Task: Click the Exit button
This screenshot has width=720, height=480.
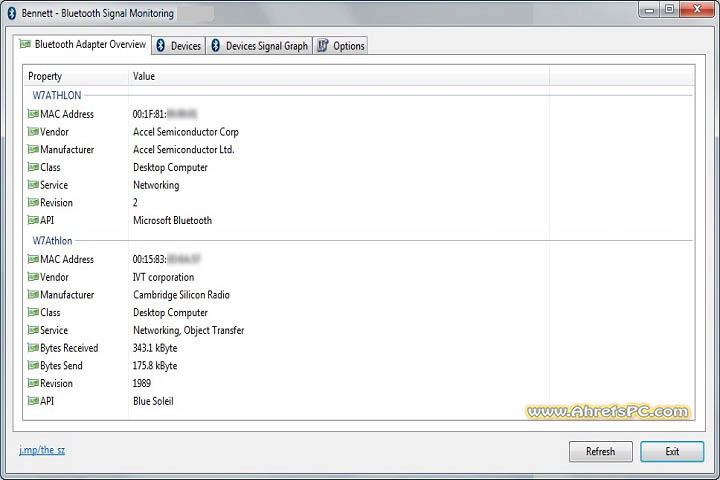Action: click(672, 452)
